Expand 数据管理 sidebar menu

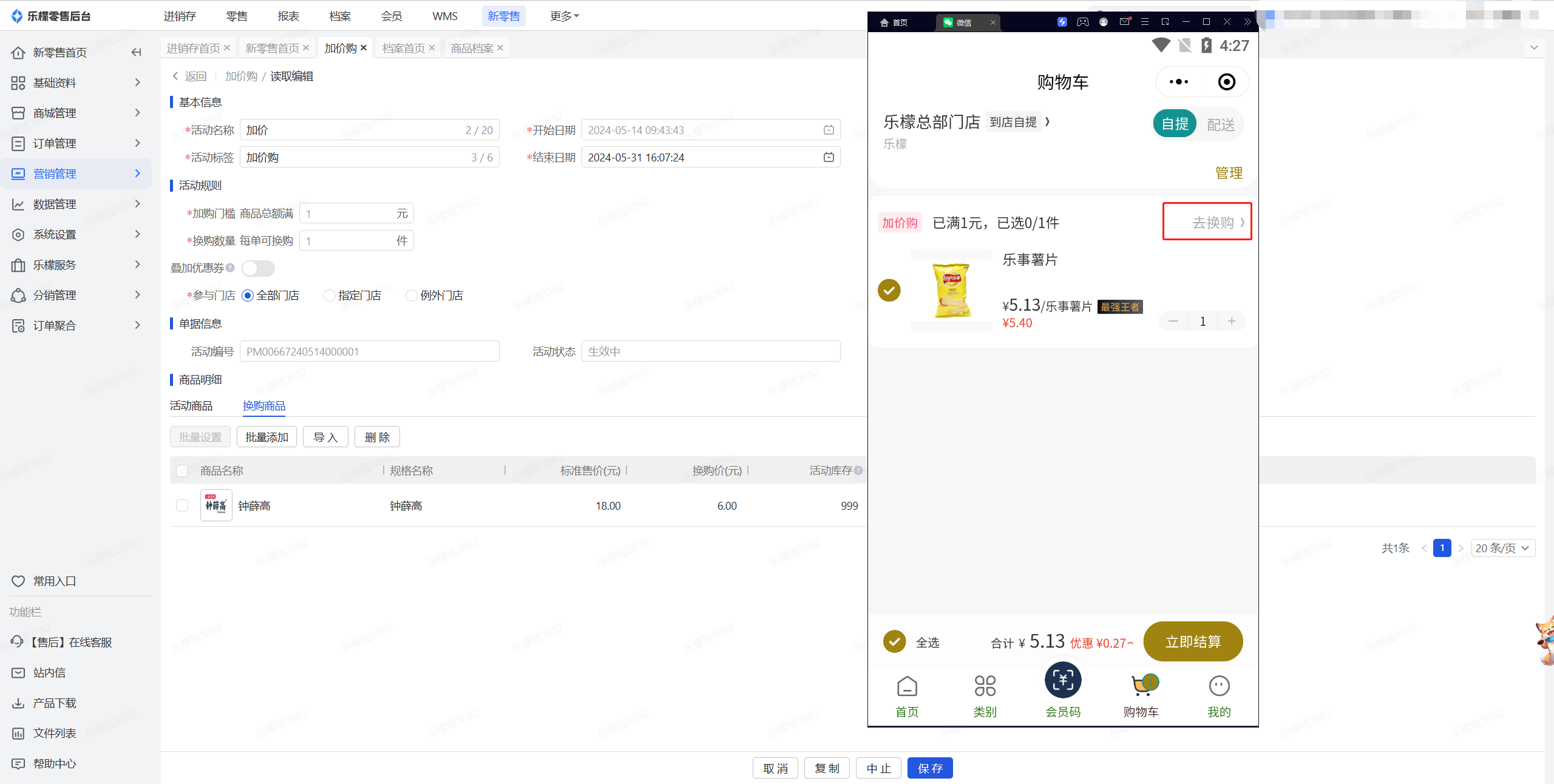click(76, 204)
